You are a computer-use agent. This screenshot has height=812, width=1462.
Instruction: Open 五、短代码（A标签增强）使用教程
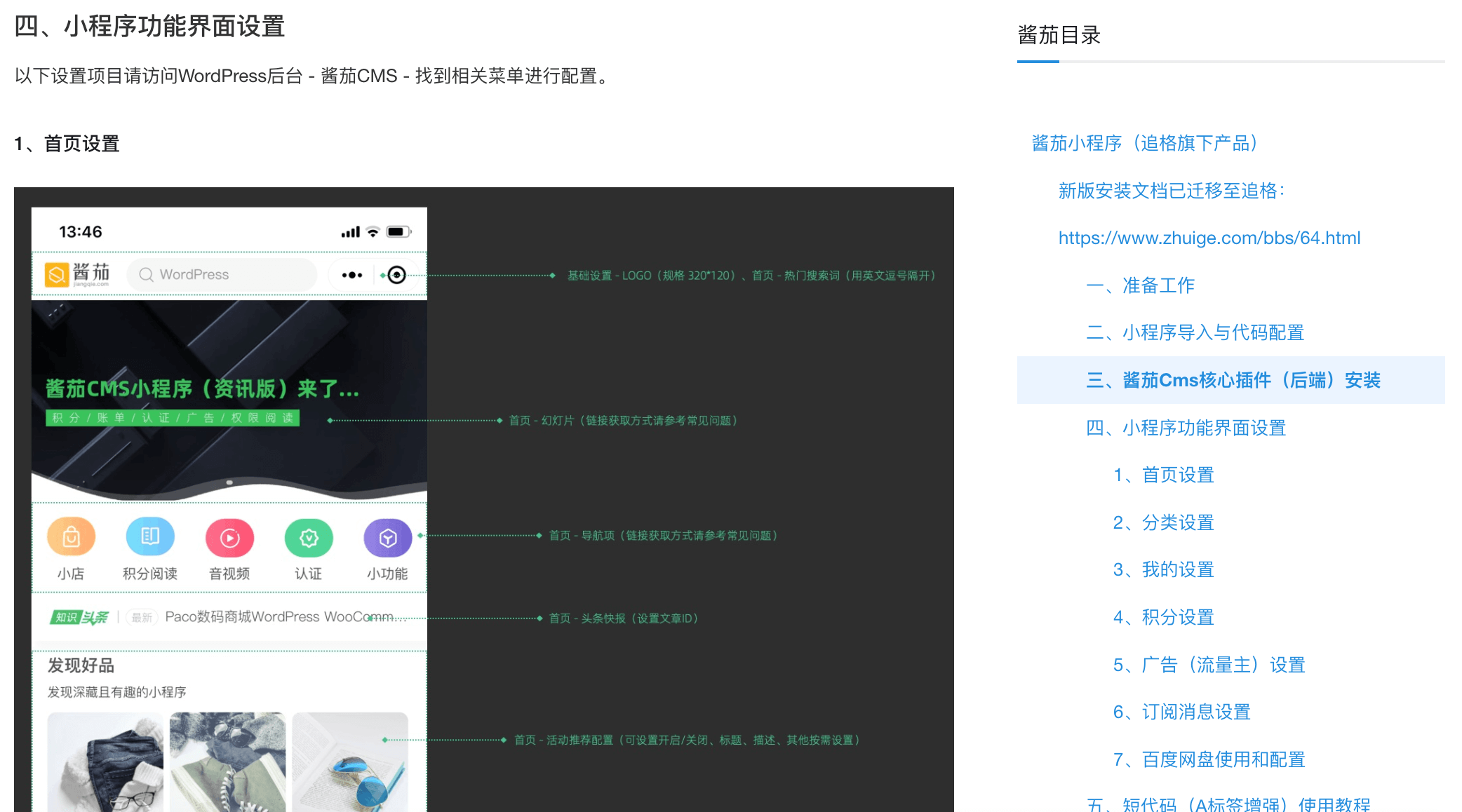click(x=1228, y=804)
